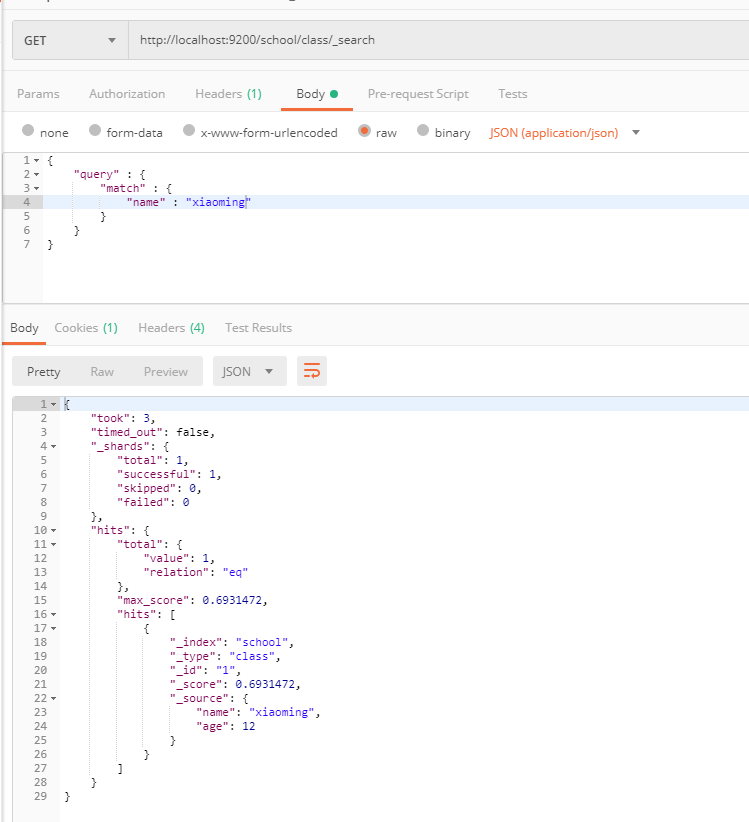749x822 pixels.
Task: Open the response Headers (4) tab
Action: (x=171, y=328)
